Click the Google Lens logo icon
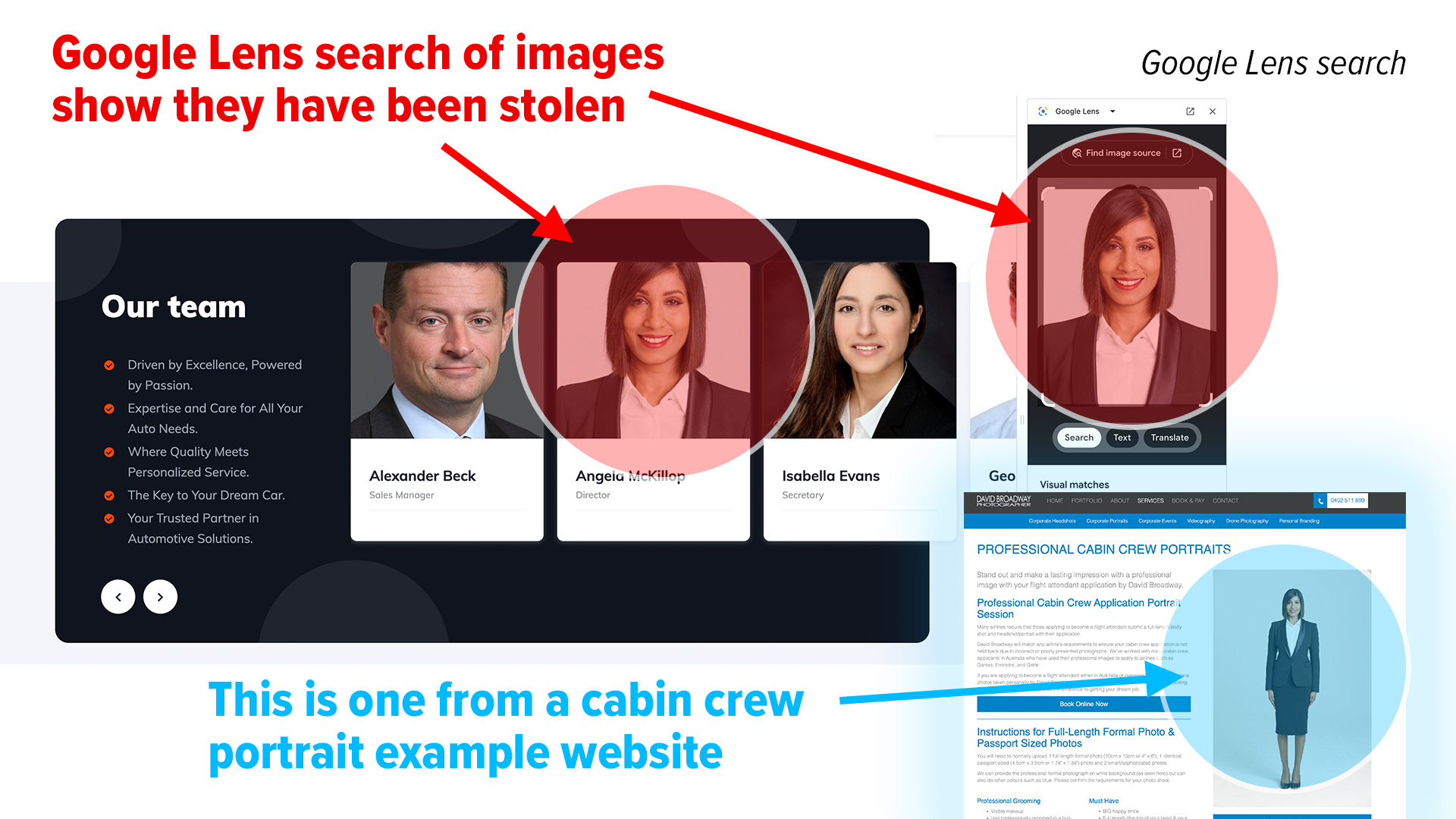 pos(1043,111)
